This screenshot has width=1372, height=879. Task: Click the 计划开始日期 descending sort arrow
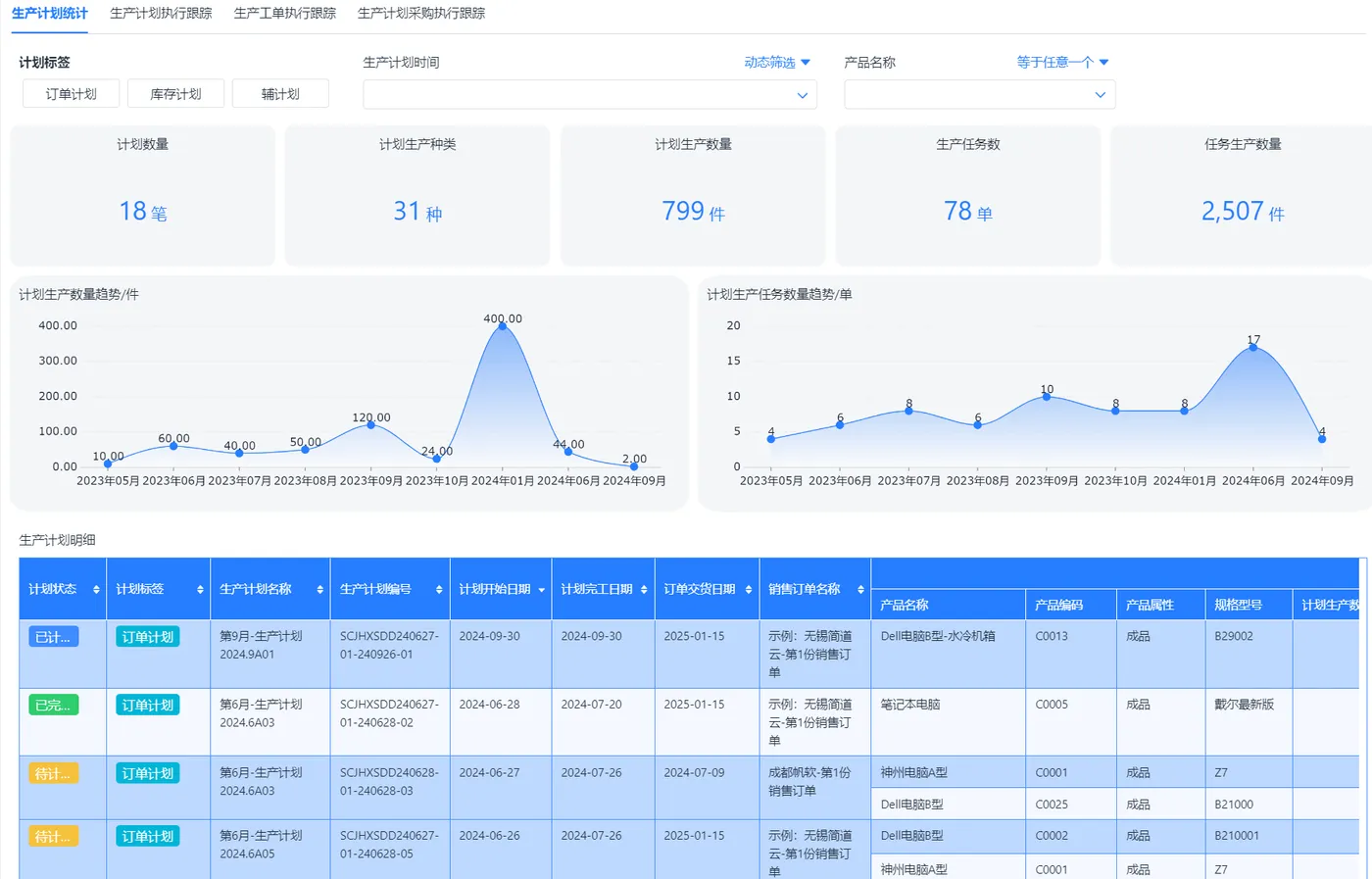pos(541,590)
